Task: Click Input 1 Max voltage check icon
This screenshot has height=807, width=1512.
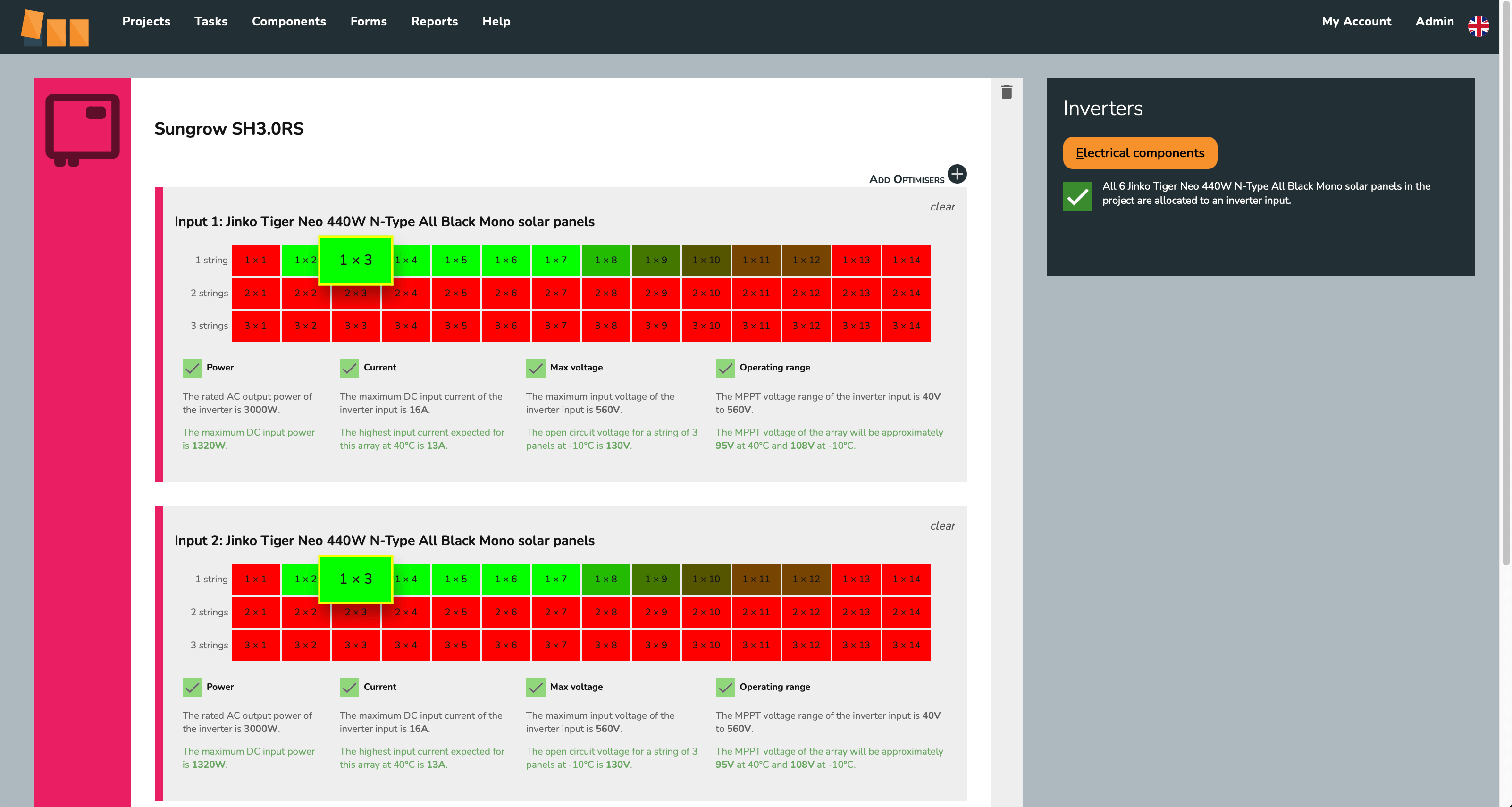Action: click(535, 368)
